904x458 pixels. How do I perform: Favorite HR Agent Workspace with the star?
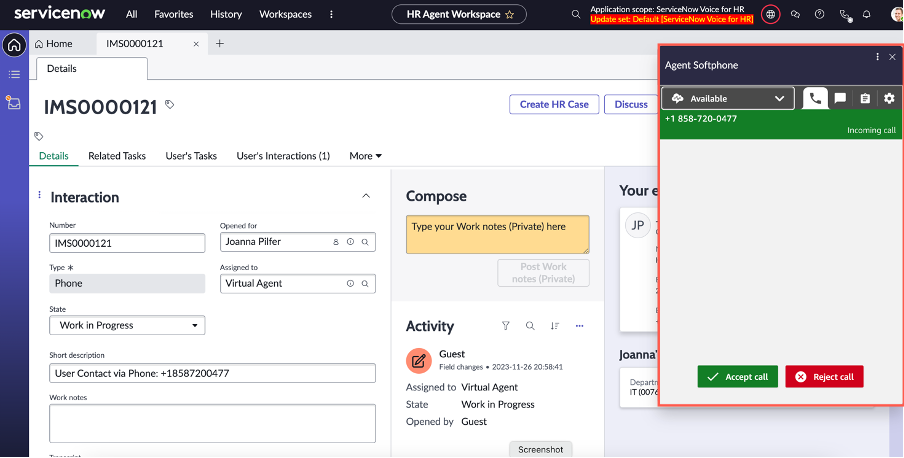coord(509,15)
